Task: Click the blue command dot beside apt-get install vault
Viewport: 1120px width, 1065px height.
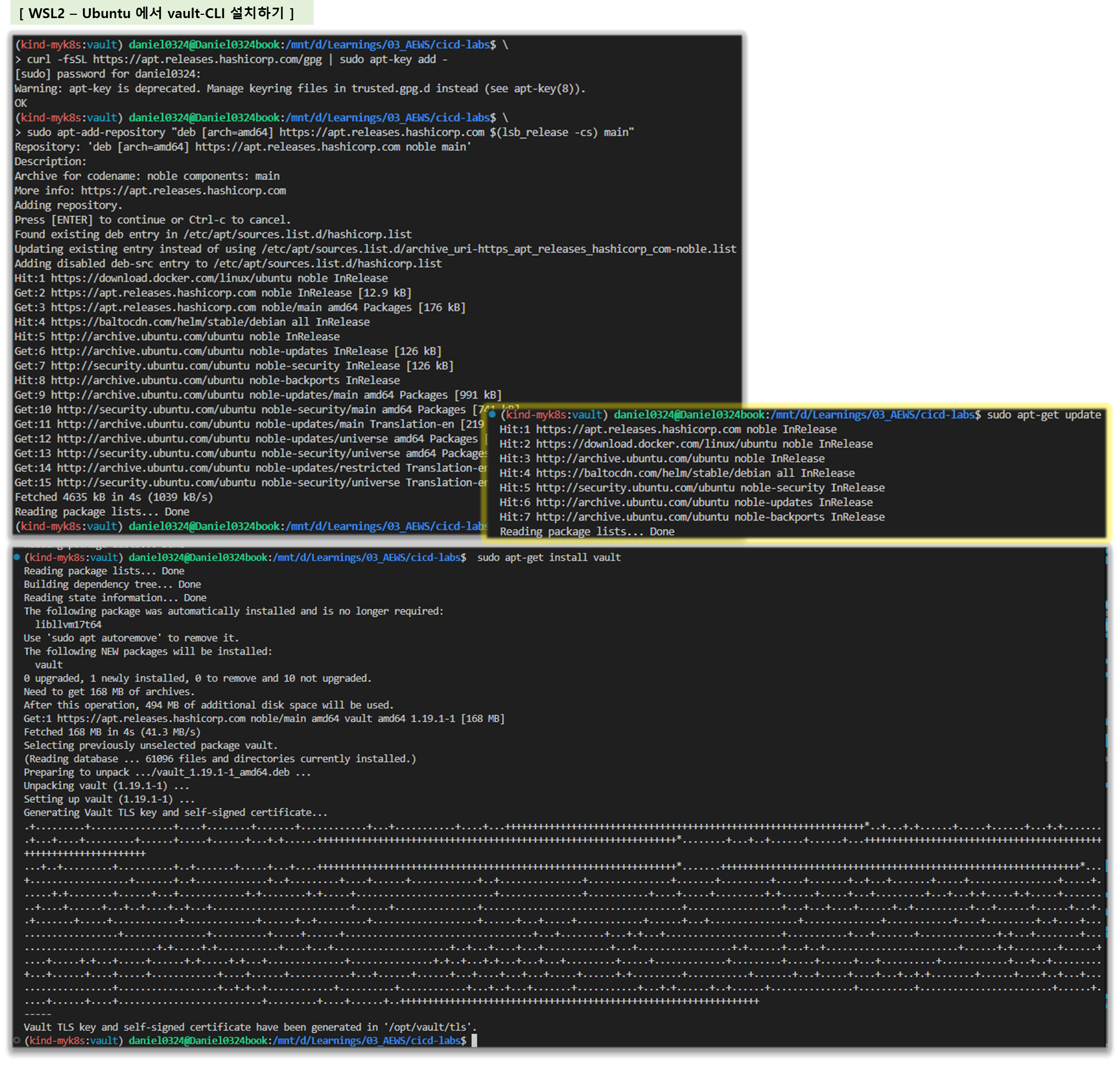Action: click(17, 557)
